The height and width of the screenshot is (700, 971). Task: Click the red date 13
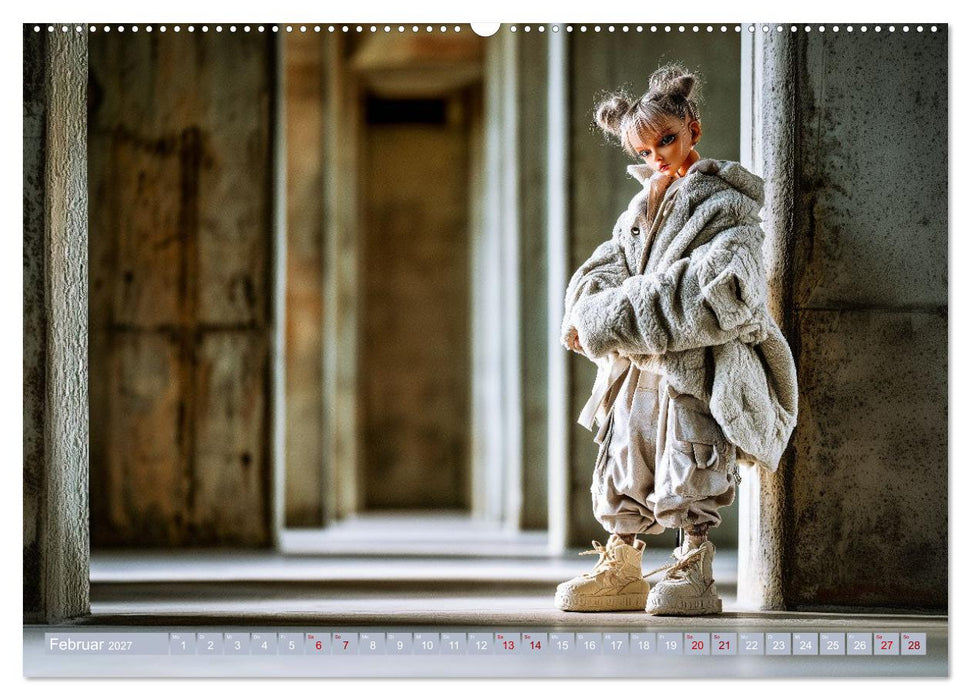(508, 644)
